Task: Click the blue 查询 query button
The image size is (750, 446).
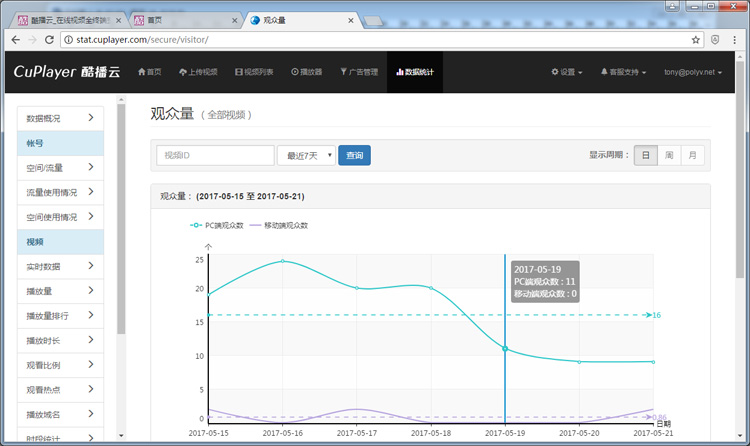Action: point(354,155)
